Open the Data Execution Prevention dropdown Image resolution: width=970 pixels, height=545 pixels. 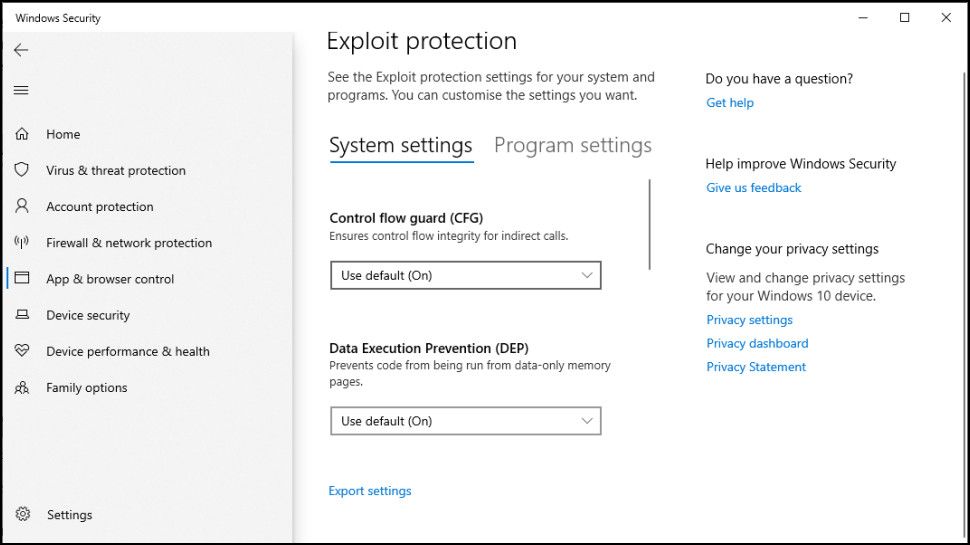[465, 421]
